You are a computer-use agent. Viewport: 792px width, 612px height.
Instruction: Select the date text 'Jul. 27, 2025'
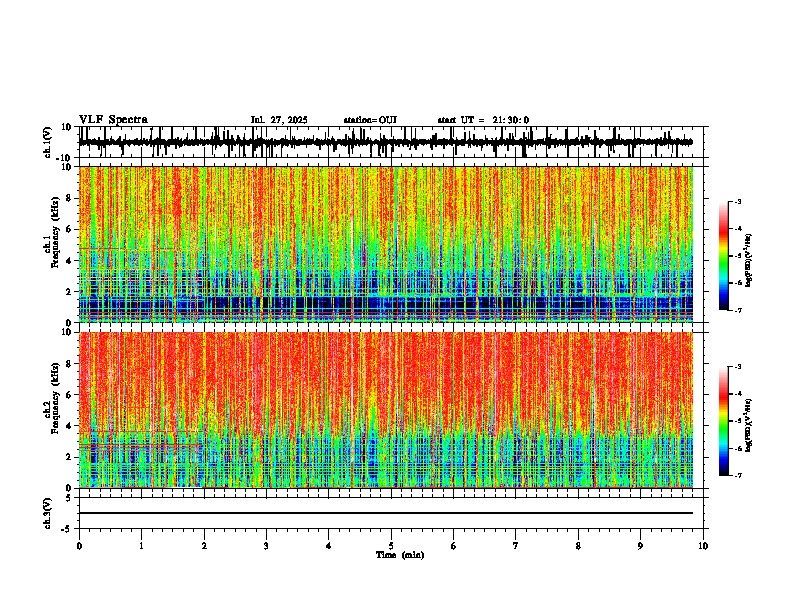[x=279, y=120]
